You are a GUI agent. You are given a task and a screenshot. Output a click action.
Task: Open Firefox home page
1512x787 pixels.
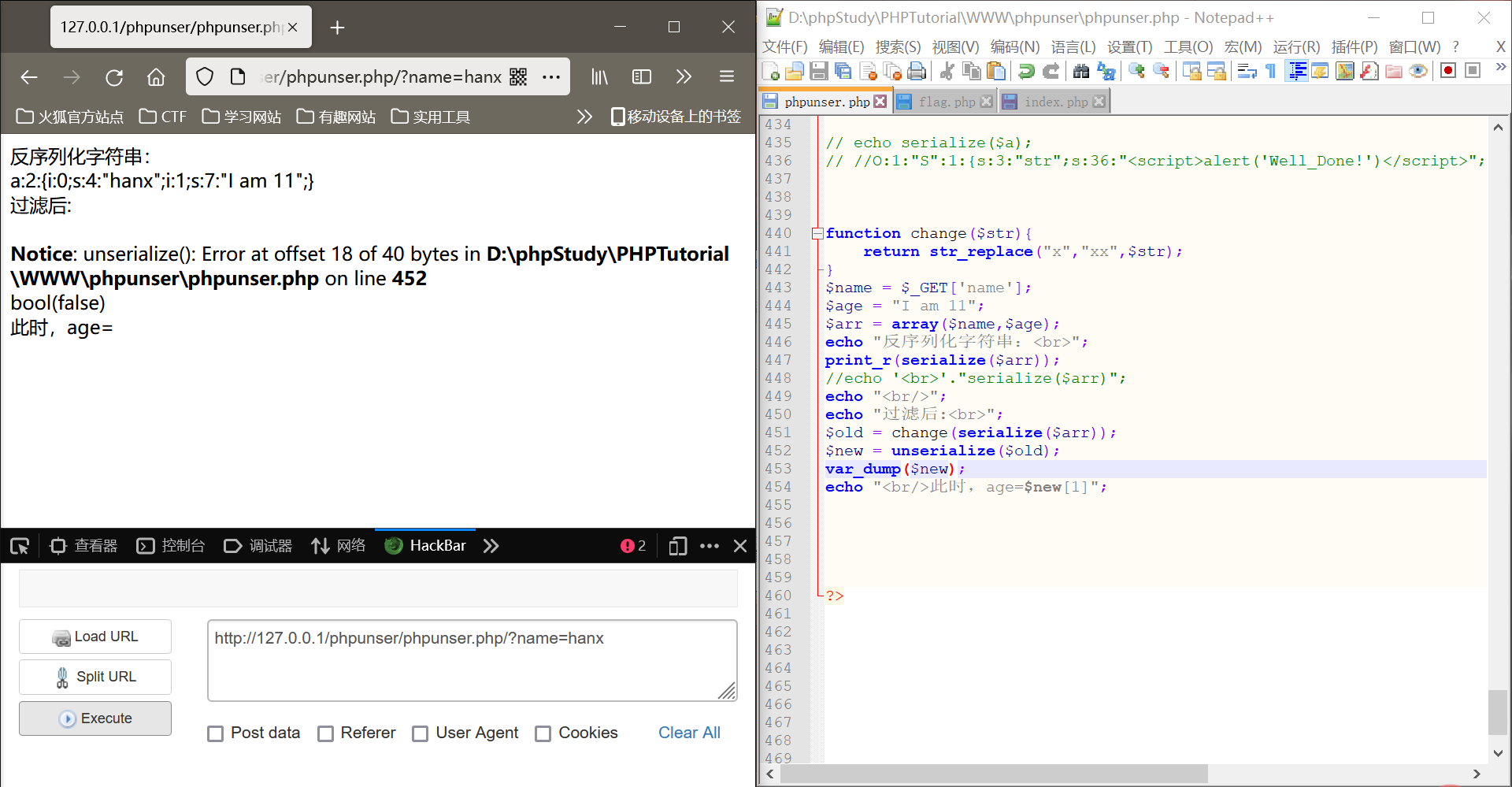pyautogui.click(x=156, y=77)
